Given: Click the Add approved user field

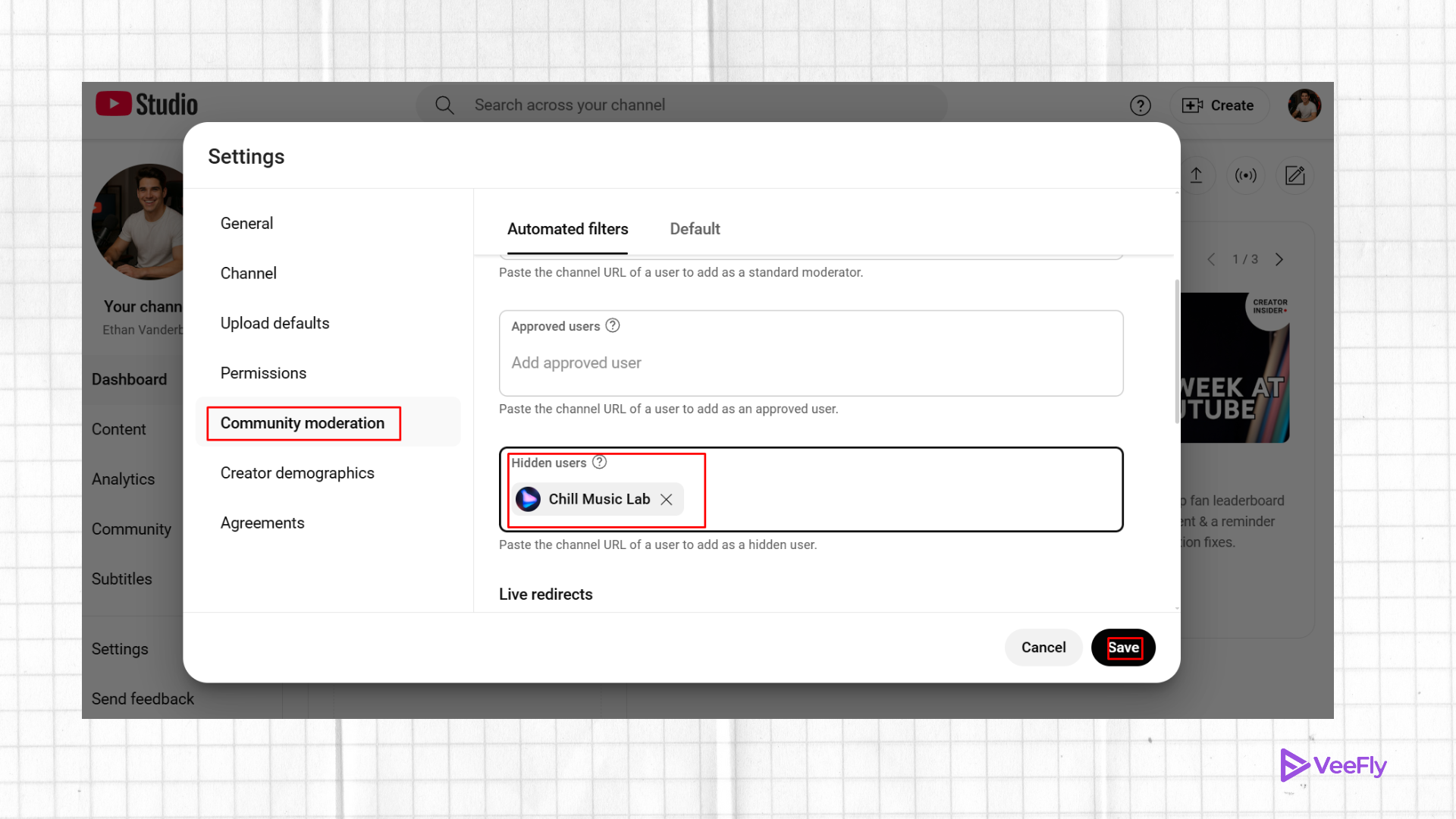Looking at the screenshot, I should 576,362.
